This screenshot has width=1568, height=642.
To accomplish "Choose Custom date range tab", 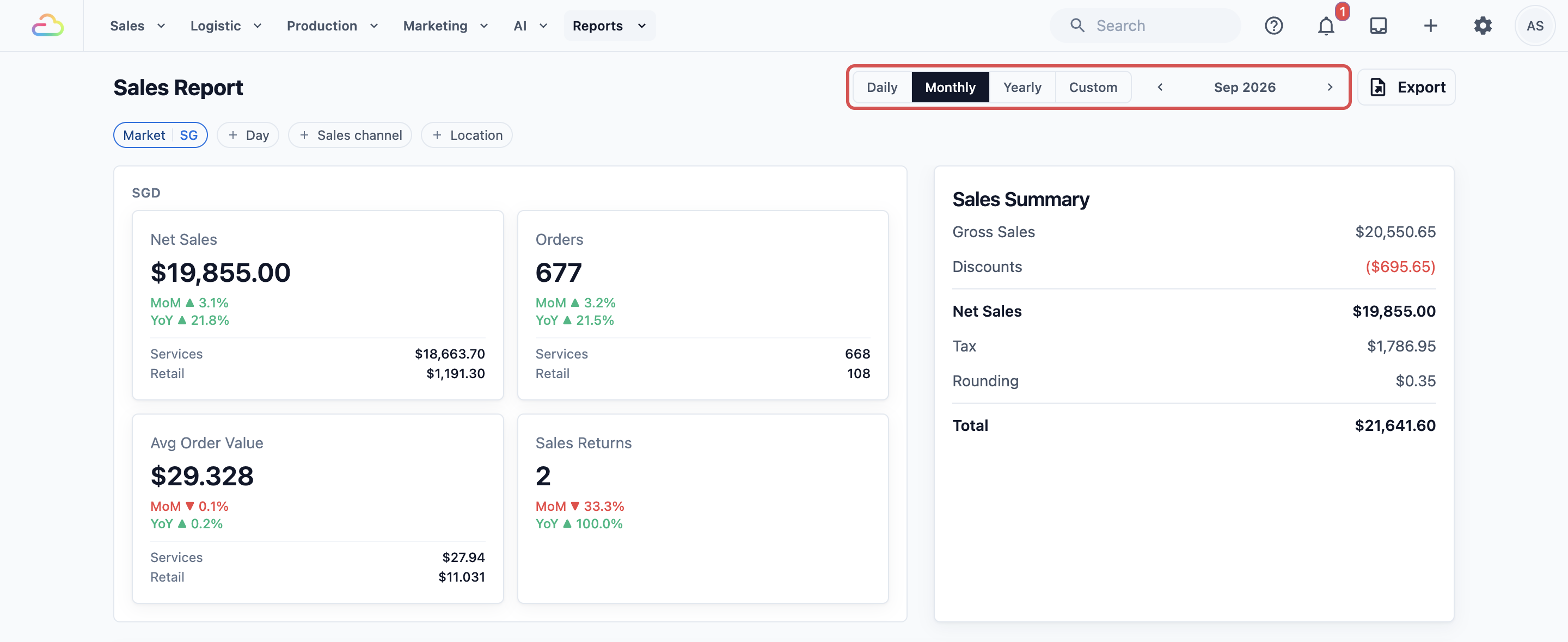I will [x=1093, y=87].
